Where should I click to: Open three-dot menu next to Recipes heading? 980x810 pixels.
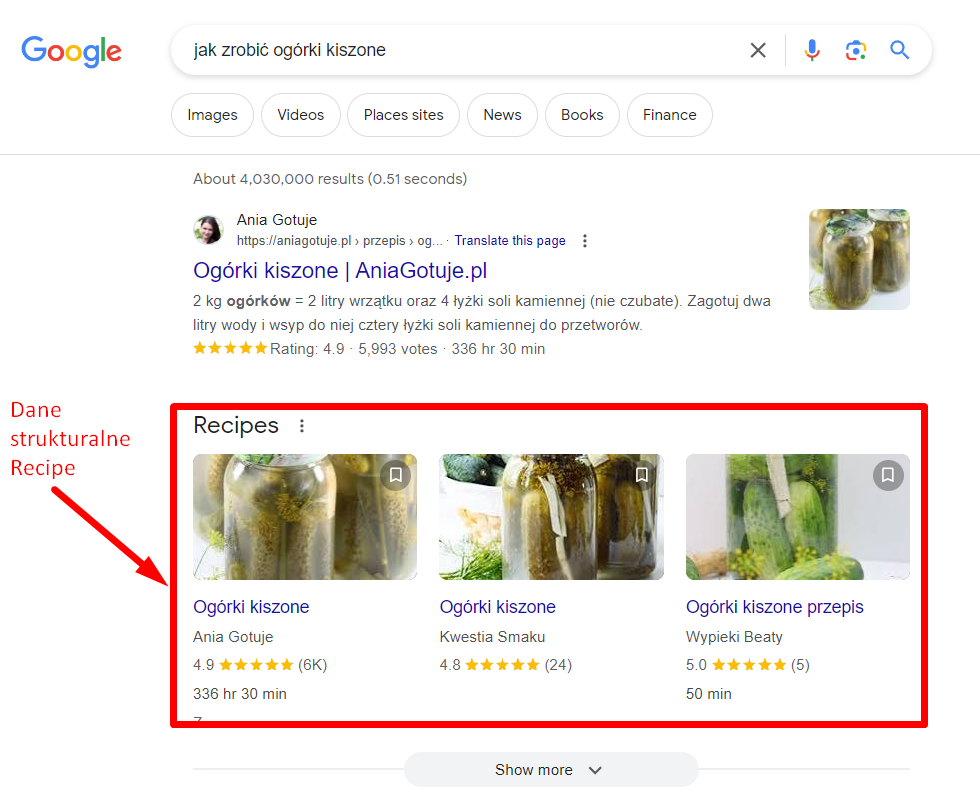click(x=302, y=426)
